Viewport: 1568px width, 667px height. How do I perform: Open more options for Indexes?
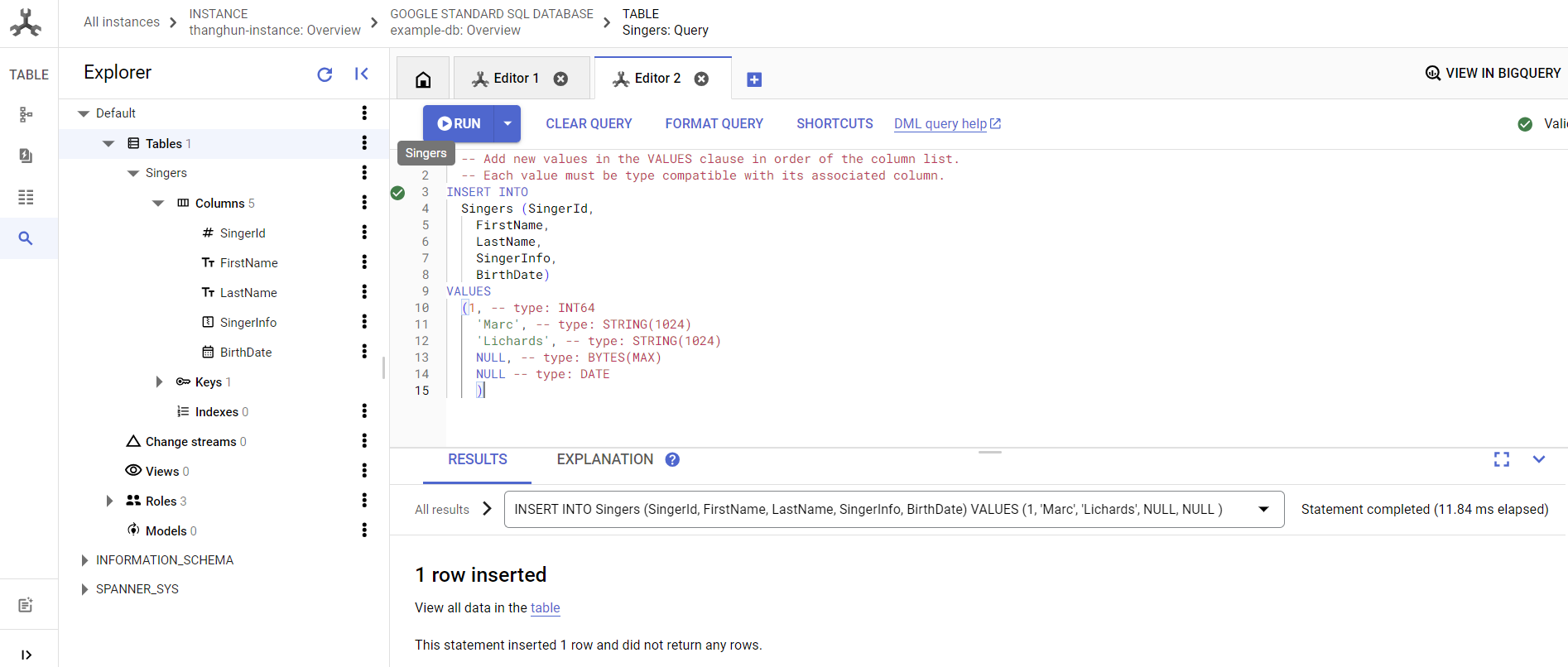pos(364,411)
